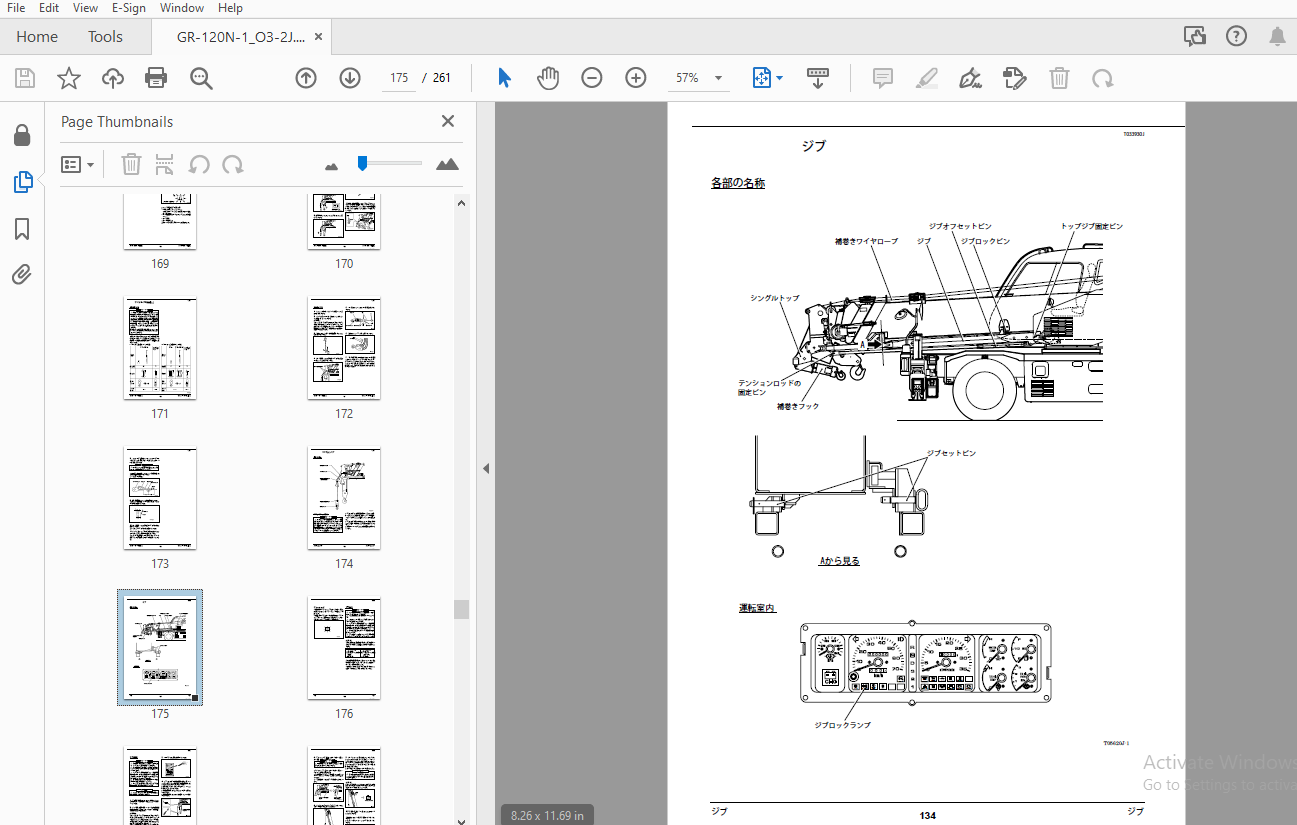Add a comment with the speech bubble icon
1297x825 pixels.
(x=883, y=78)
